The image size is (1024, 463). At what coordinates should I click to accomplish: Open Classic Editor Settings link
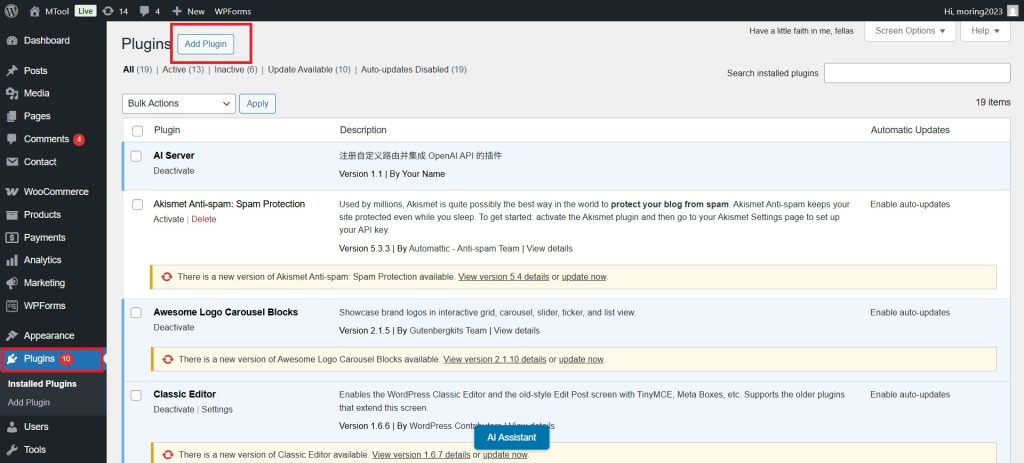tap(217, 409)
